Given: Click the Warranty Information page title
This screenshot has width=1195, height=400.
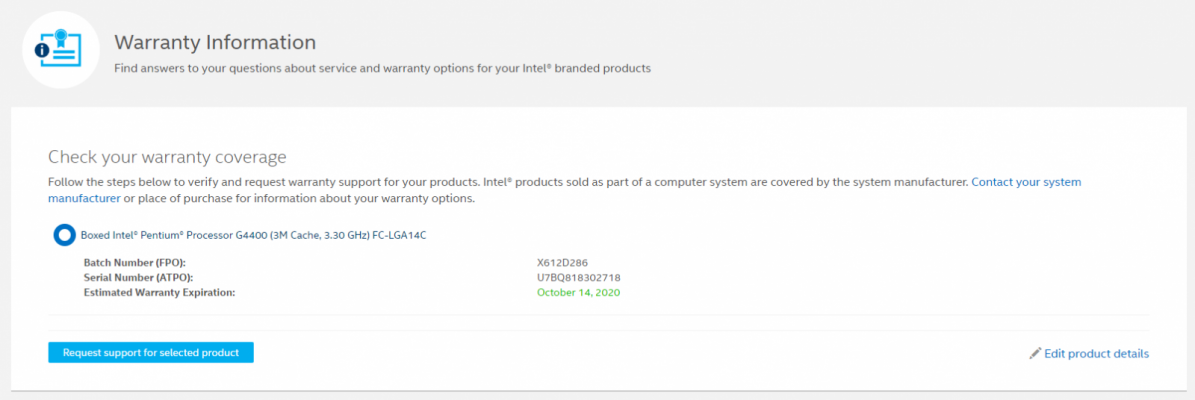Looking at the screenshot, I should [215, 41].
